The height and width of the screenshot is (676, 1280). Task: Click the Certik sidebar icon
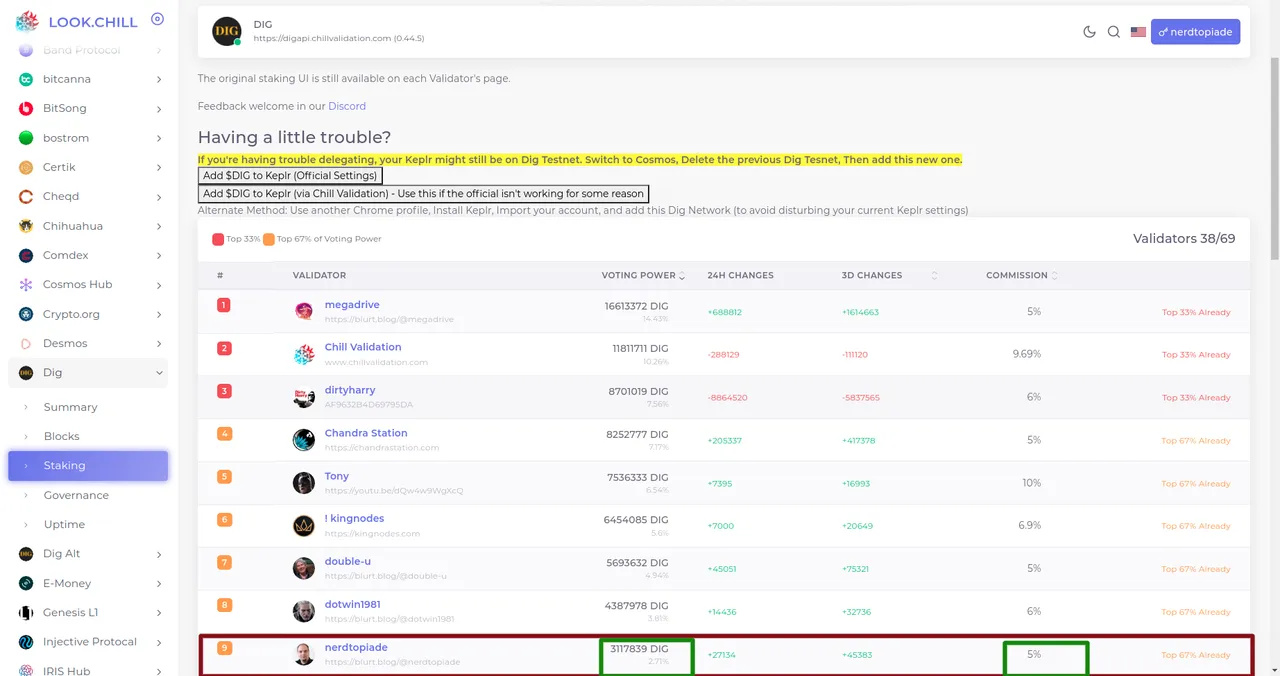click(x=26, y=167)
